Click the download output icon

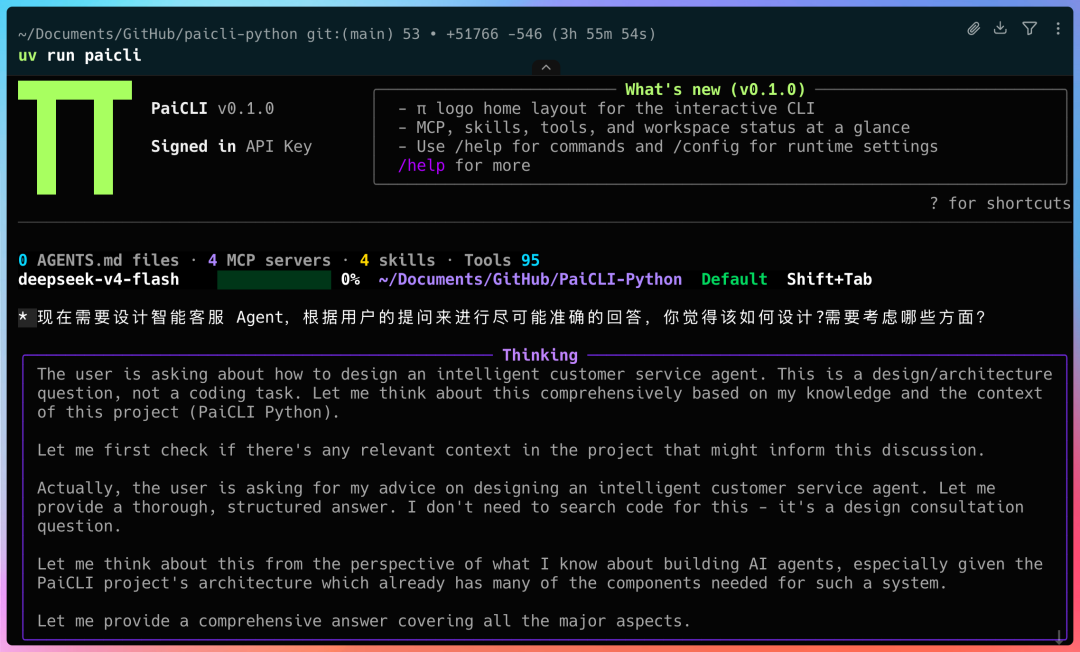[1000, 28]
